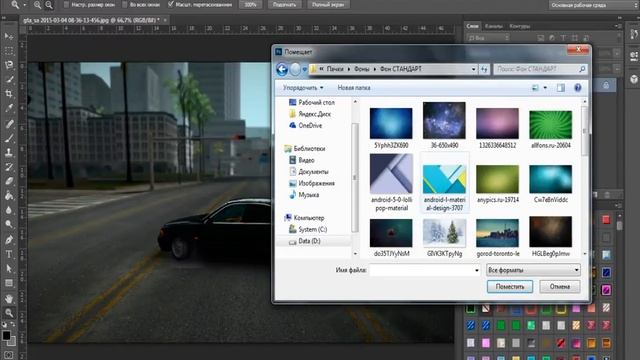Select the Rectangular Marquee tool
640x360 pixels.
pyautogui.click(x=9, y=51)
